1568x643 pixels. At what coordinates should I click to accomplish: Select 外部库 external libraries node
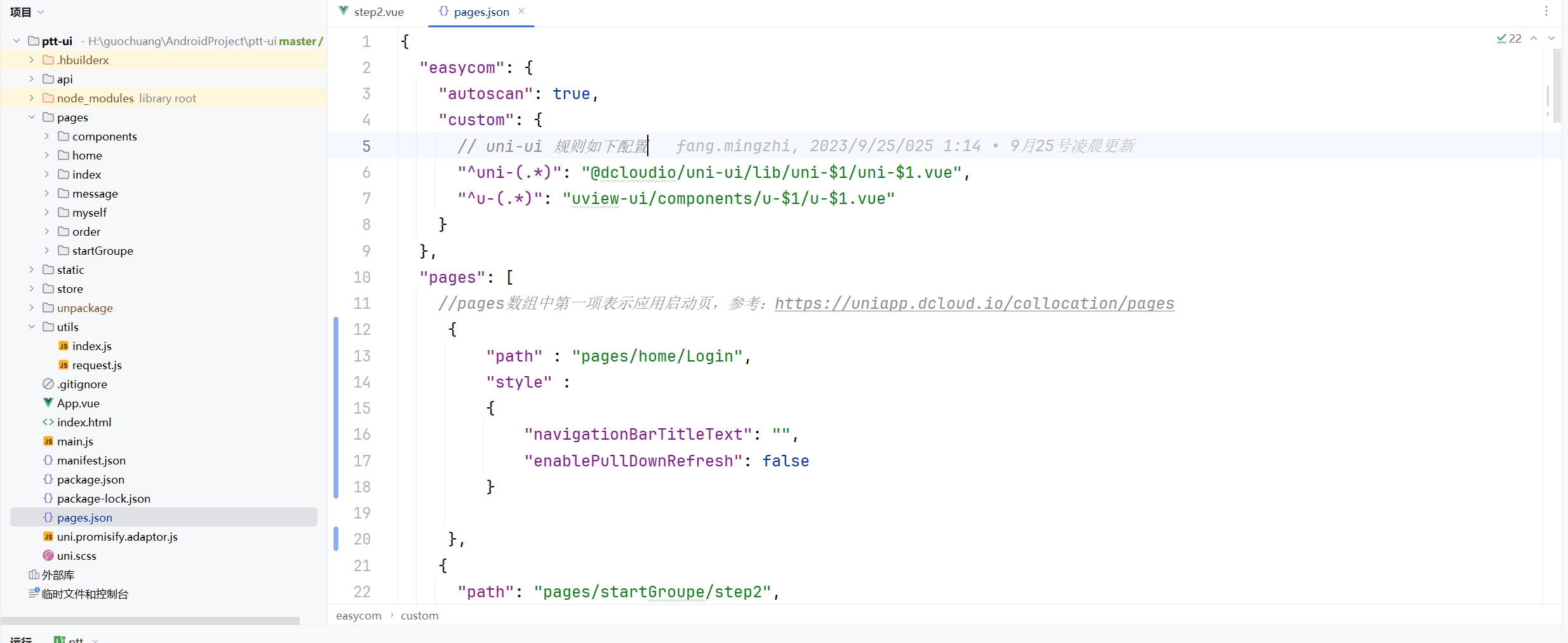(x=58, y=574)
